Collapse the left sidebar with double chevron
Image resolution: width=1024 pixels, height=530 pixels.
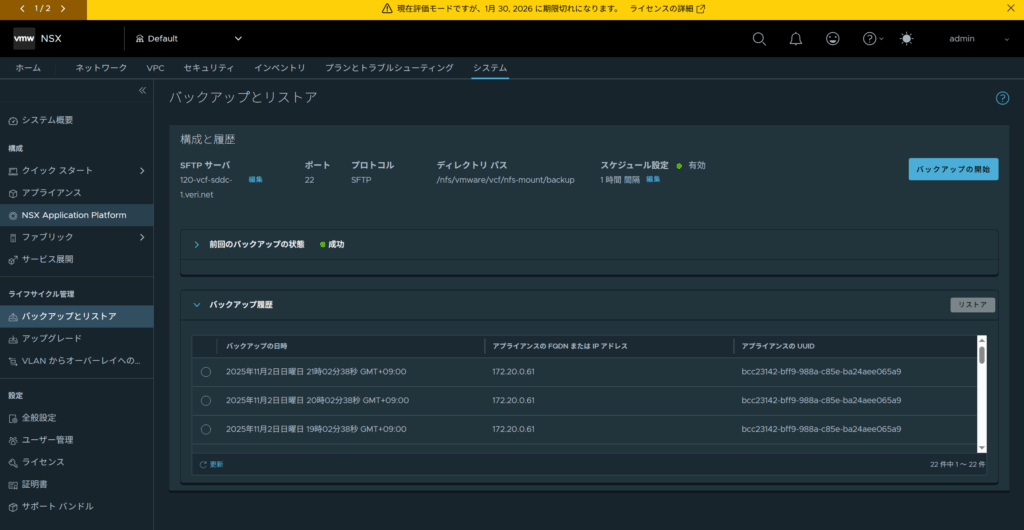142,91
